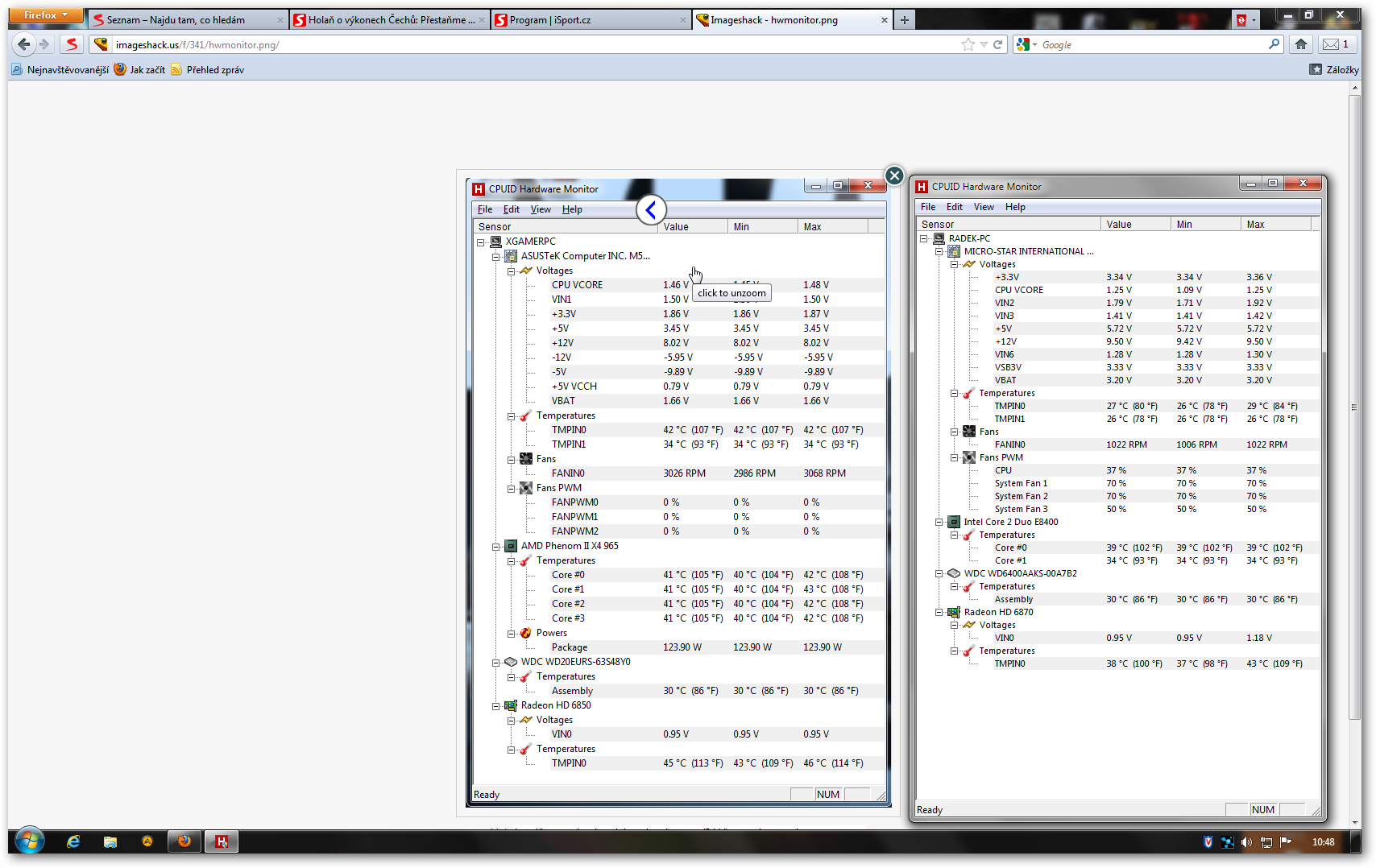Click the Radeon HD 6870 card icon

(x=954, y=612)
